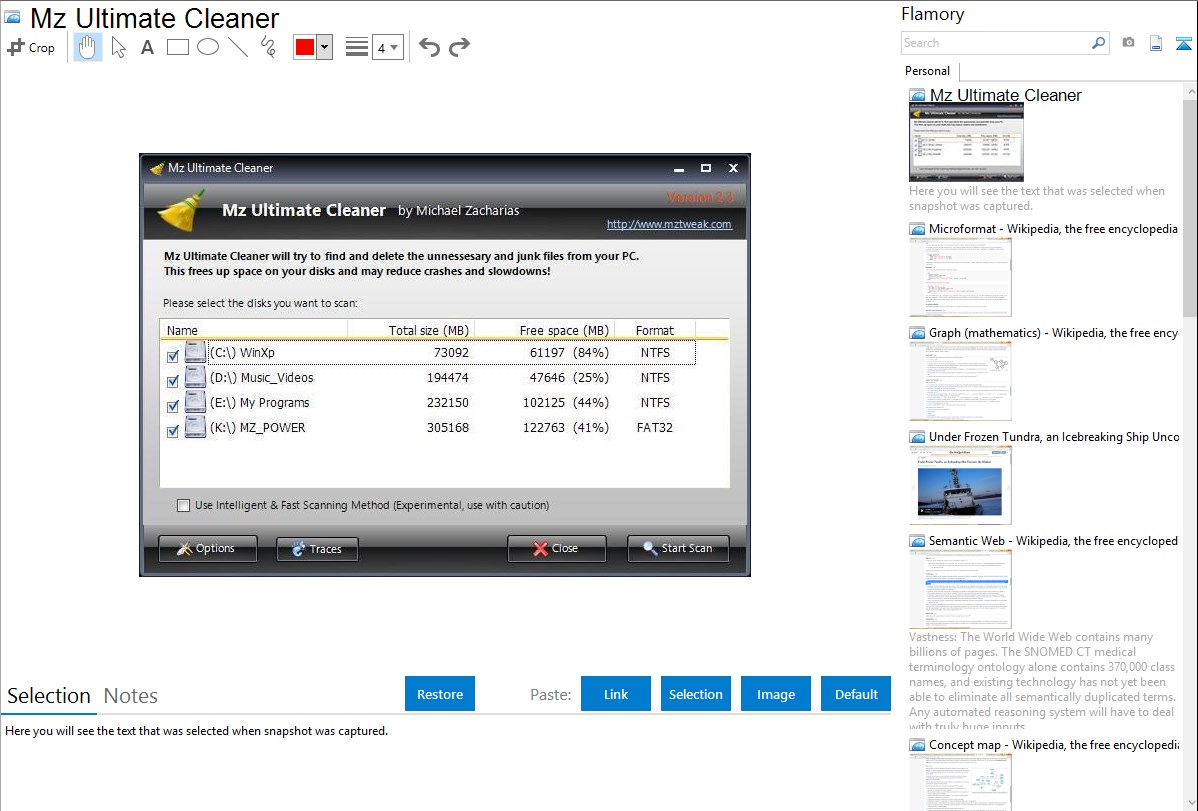Click the Start Scan button
1198x811 pixels.
tap(678, 549)
